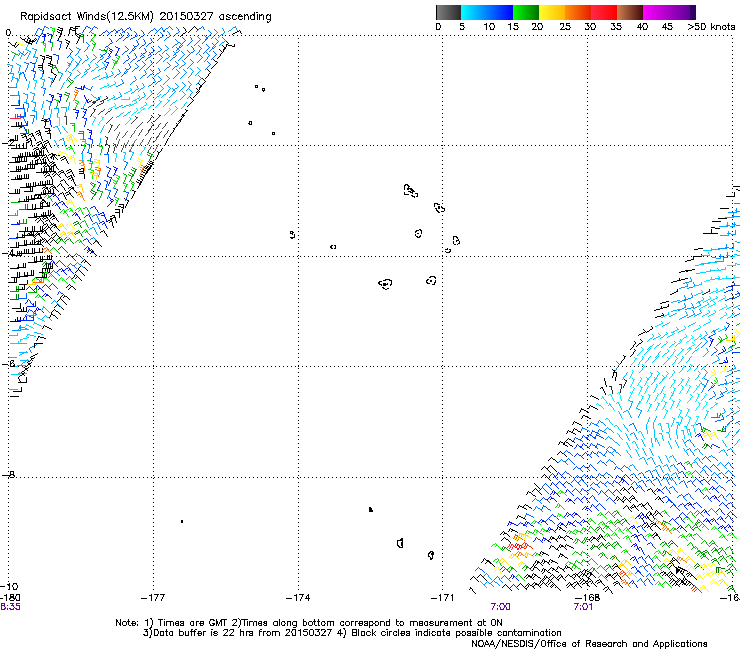This screenshot has width=740, height=650.
Task: Click the '-168' longitude axis label
Action: tap(588, 598)
